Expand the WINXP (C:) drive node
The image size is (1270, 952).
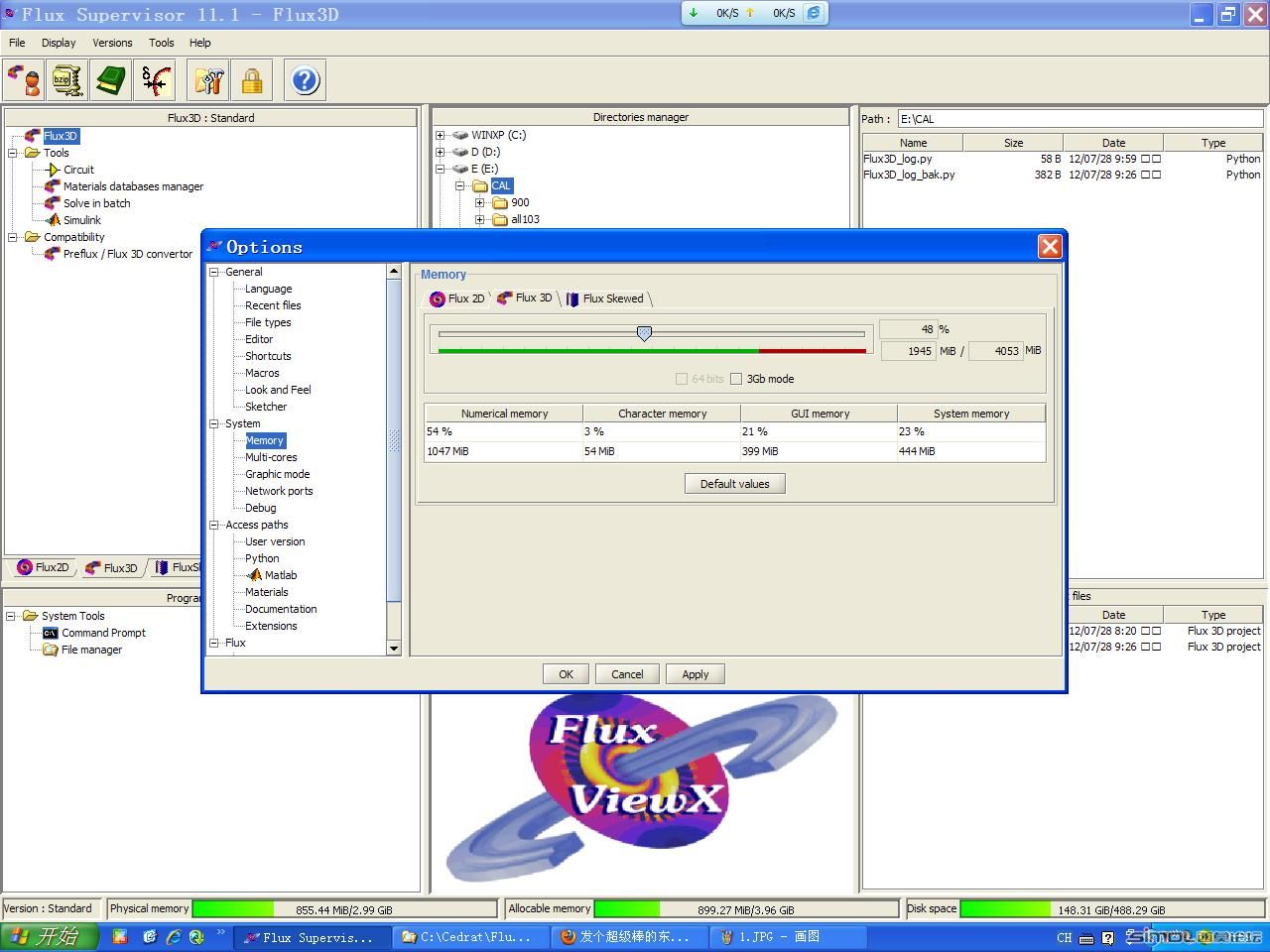(x=441, y=135)
